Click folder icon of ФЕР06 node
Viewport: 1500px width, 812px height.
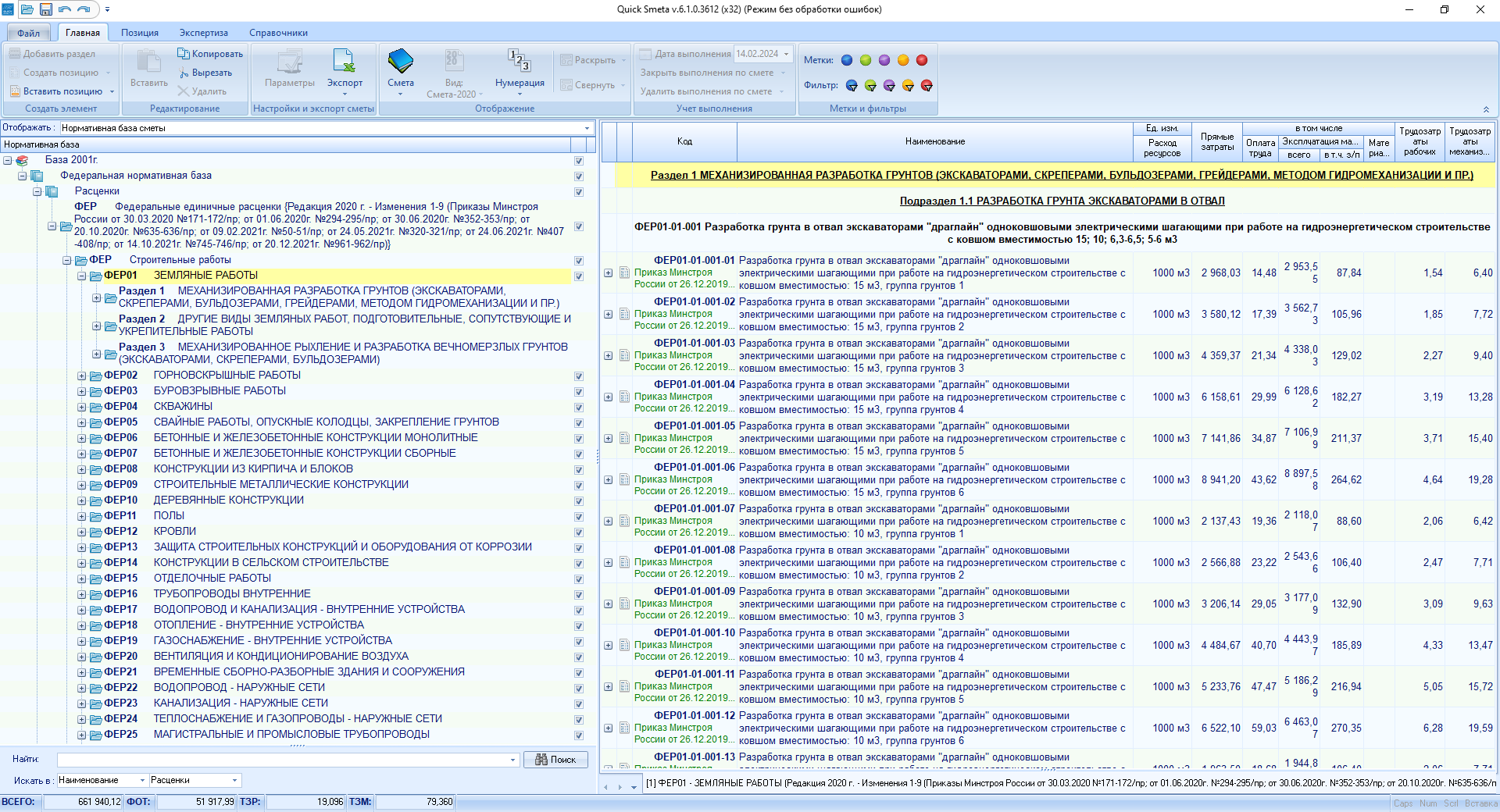click(95, 438)
